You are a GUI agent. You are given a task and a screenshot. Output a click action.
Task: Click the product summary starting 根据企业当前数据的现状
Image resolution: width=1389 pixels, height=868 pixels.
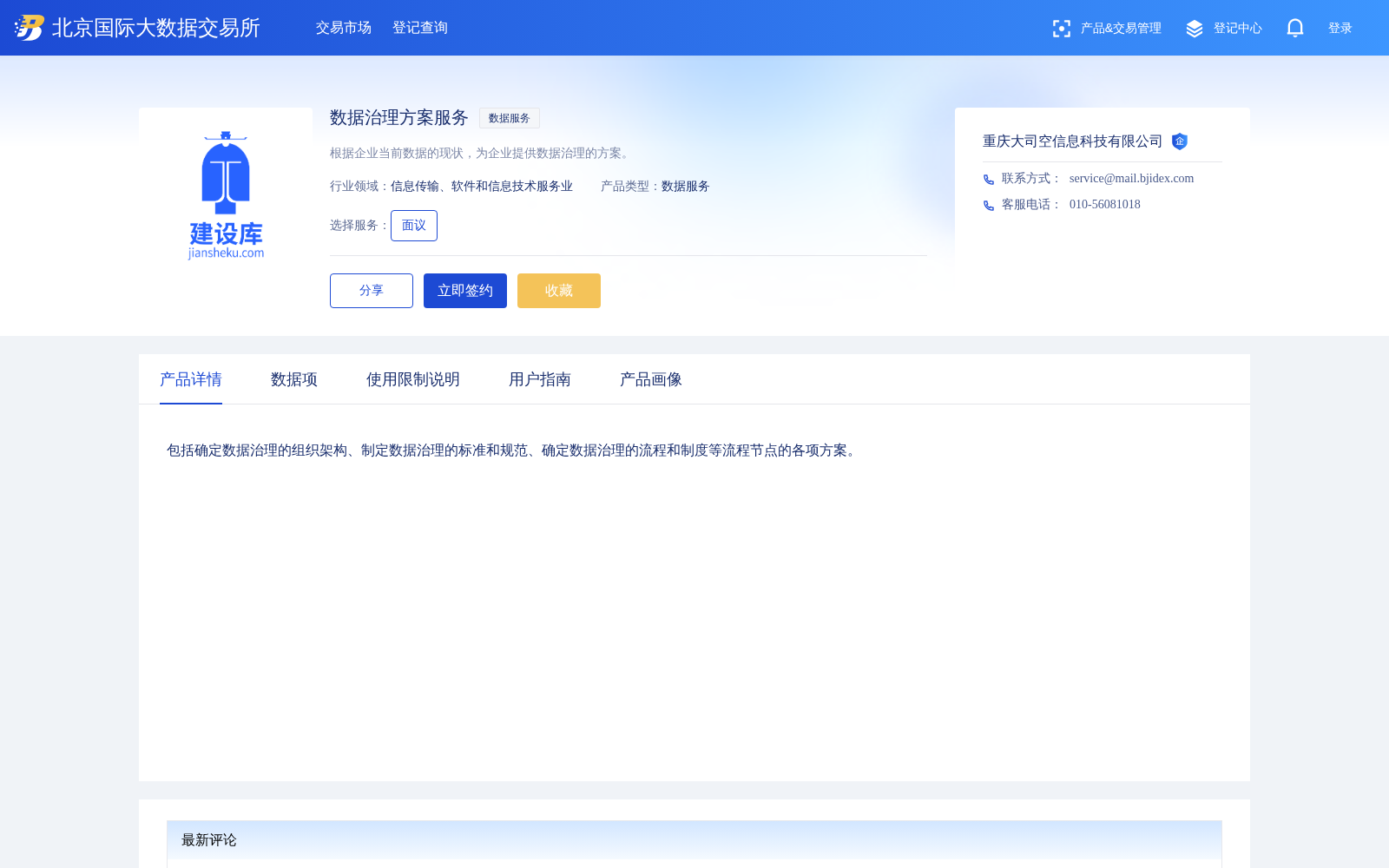tap(482, 154)
